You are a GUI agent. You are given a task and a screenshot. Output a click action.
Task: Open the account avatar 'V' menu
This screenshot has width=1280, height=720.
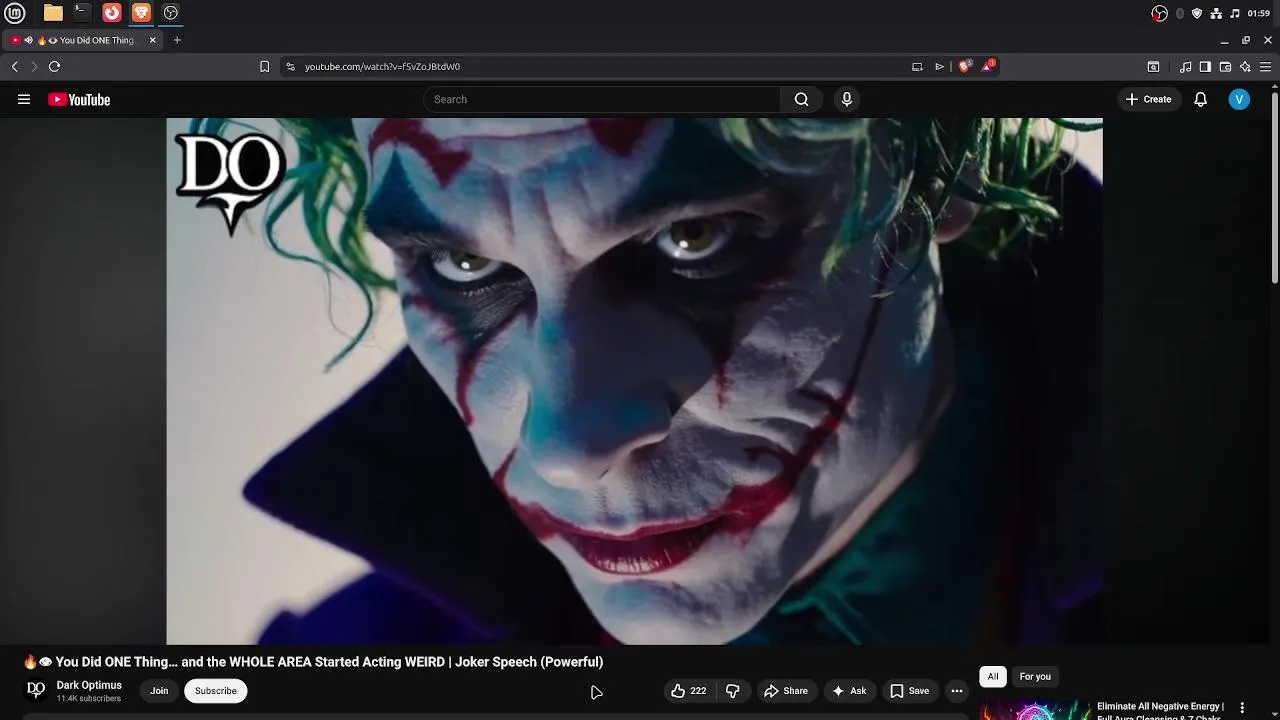click(1239, 99)
